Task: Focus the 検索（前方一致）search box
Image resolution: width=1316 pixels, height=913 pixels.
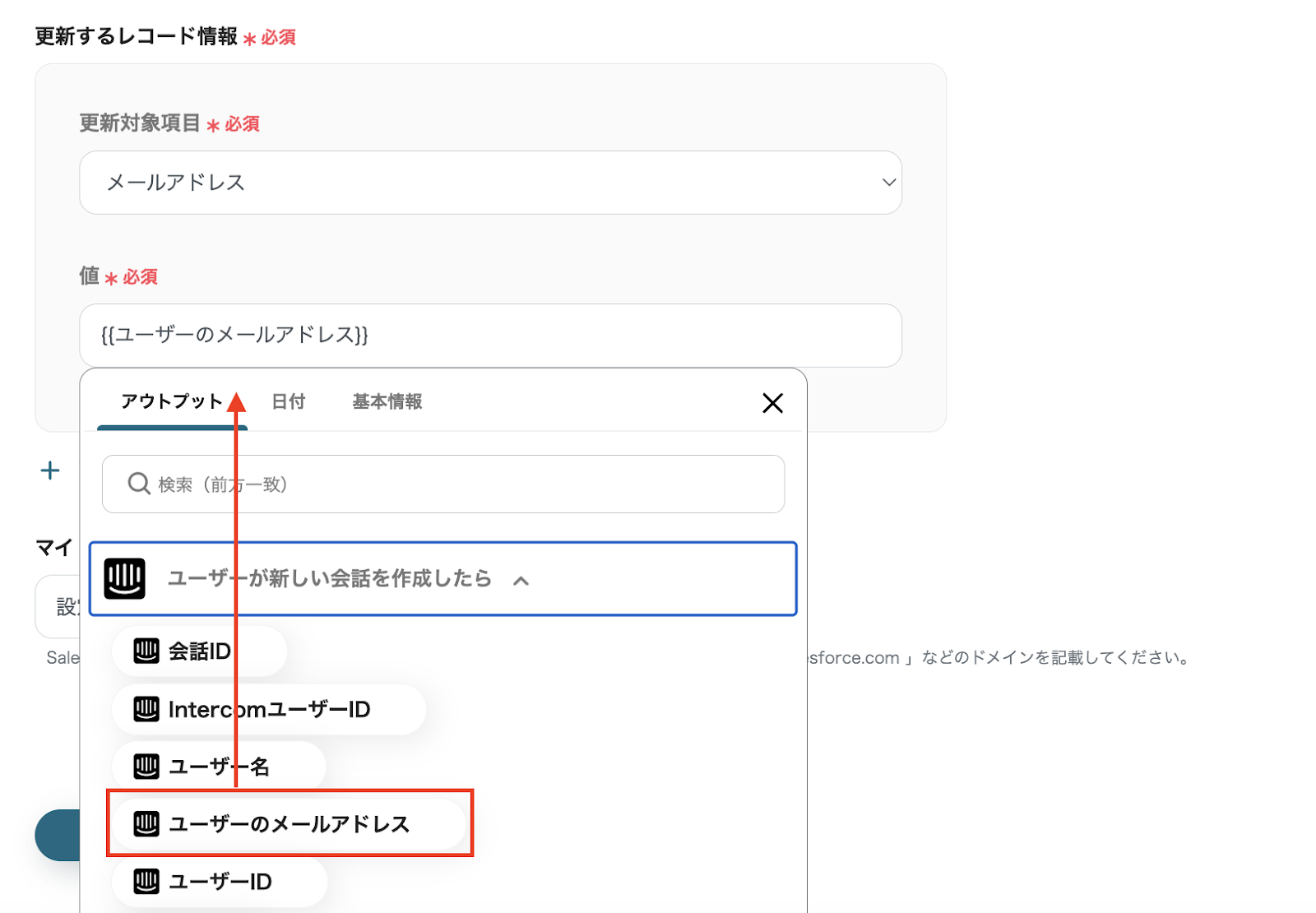Action: (461, 484)
